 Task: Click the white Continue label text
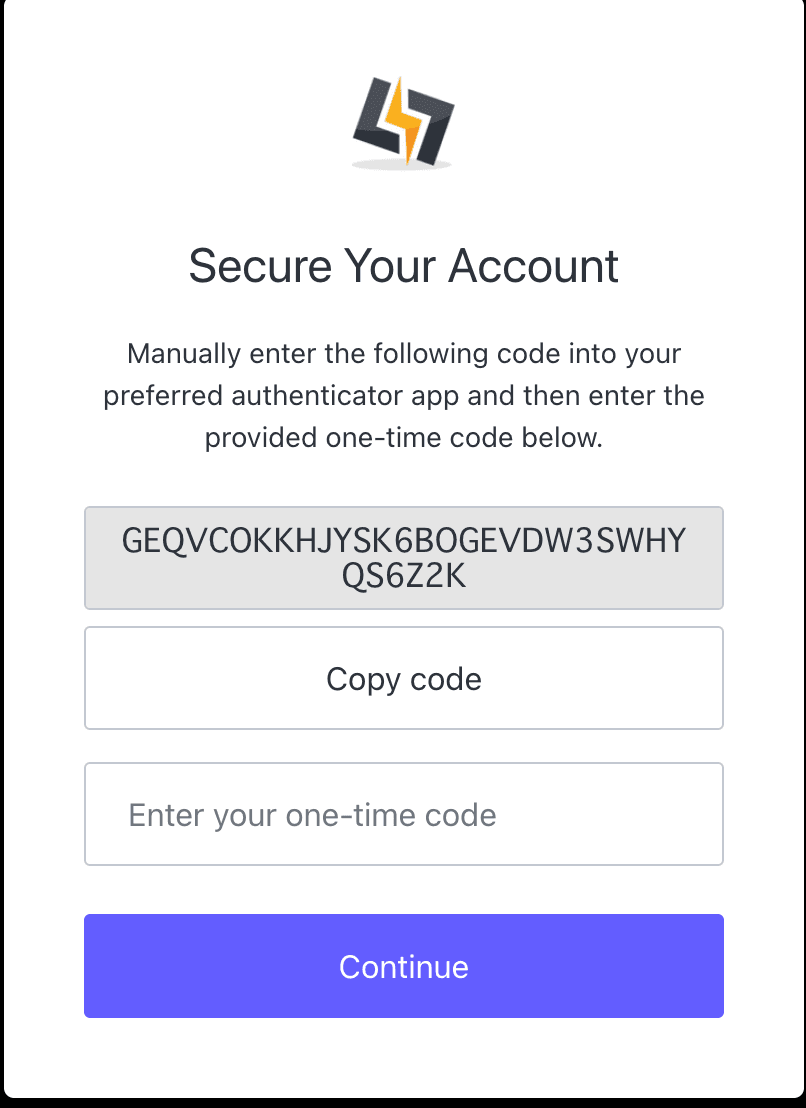coord(403,967)
